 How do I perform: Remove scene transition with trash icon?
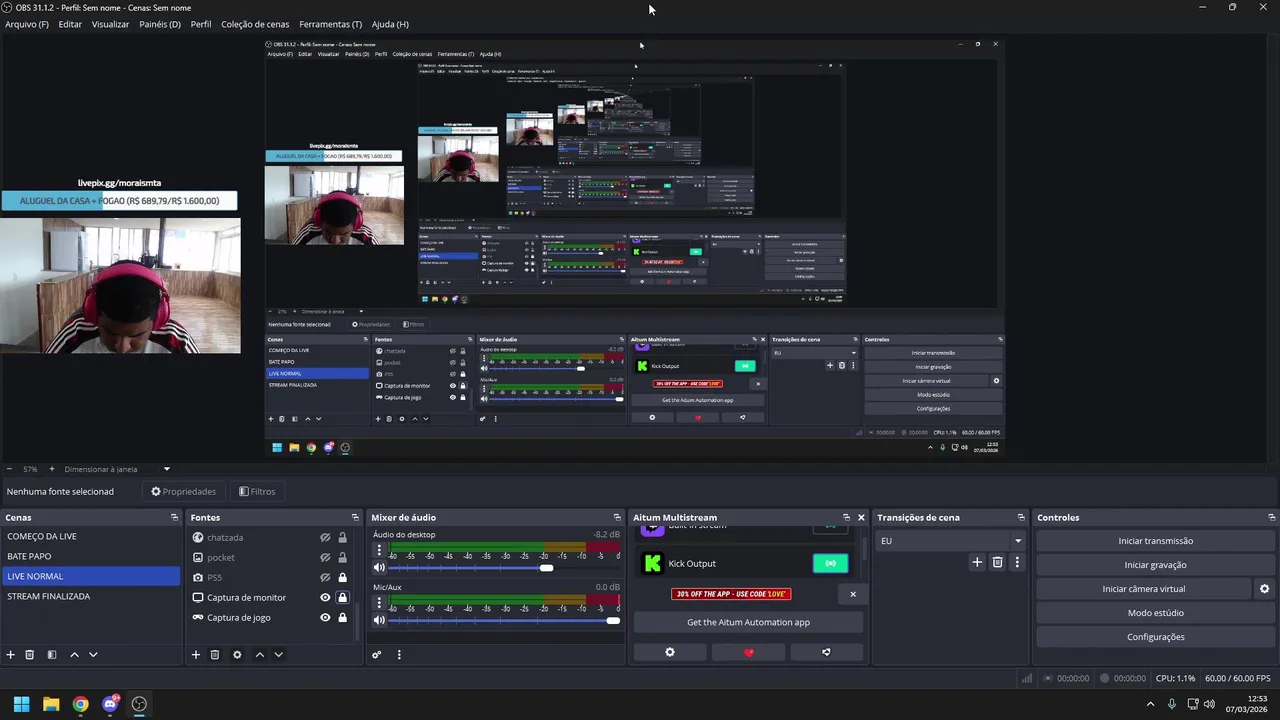[x=997, y=563]
